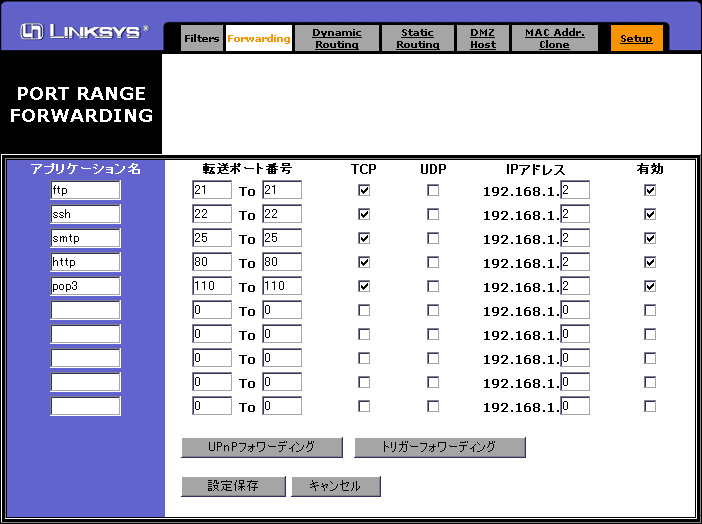Screen dimensions: 702x524
Task: Uncheck TCP for the ssh row
Action: [x=364, y=215]
